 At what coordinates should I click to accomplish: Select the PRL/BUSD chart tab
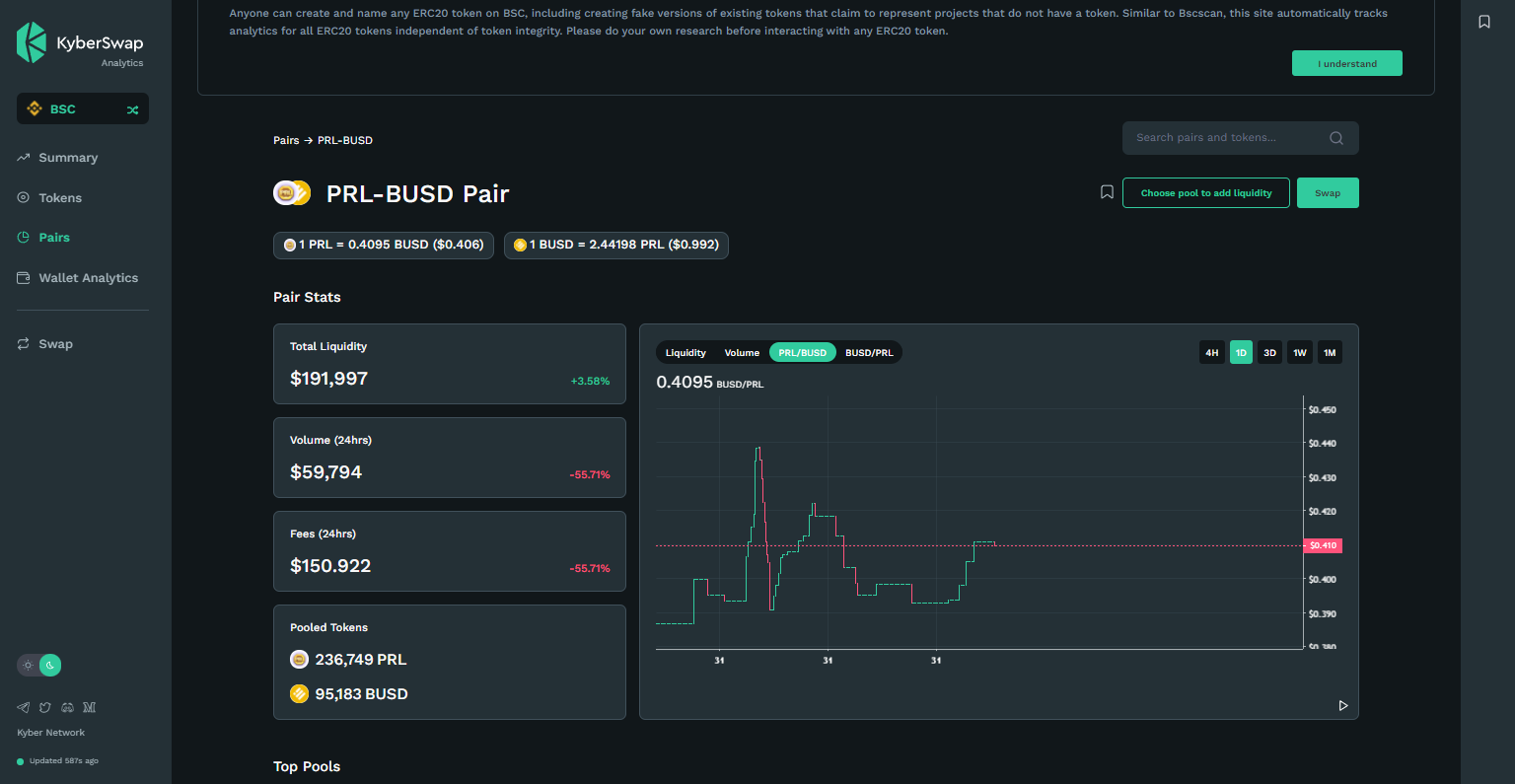point(803,353)
